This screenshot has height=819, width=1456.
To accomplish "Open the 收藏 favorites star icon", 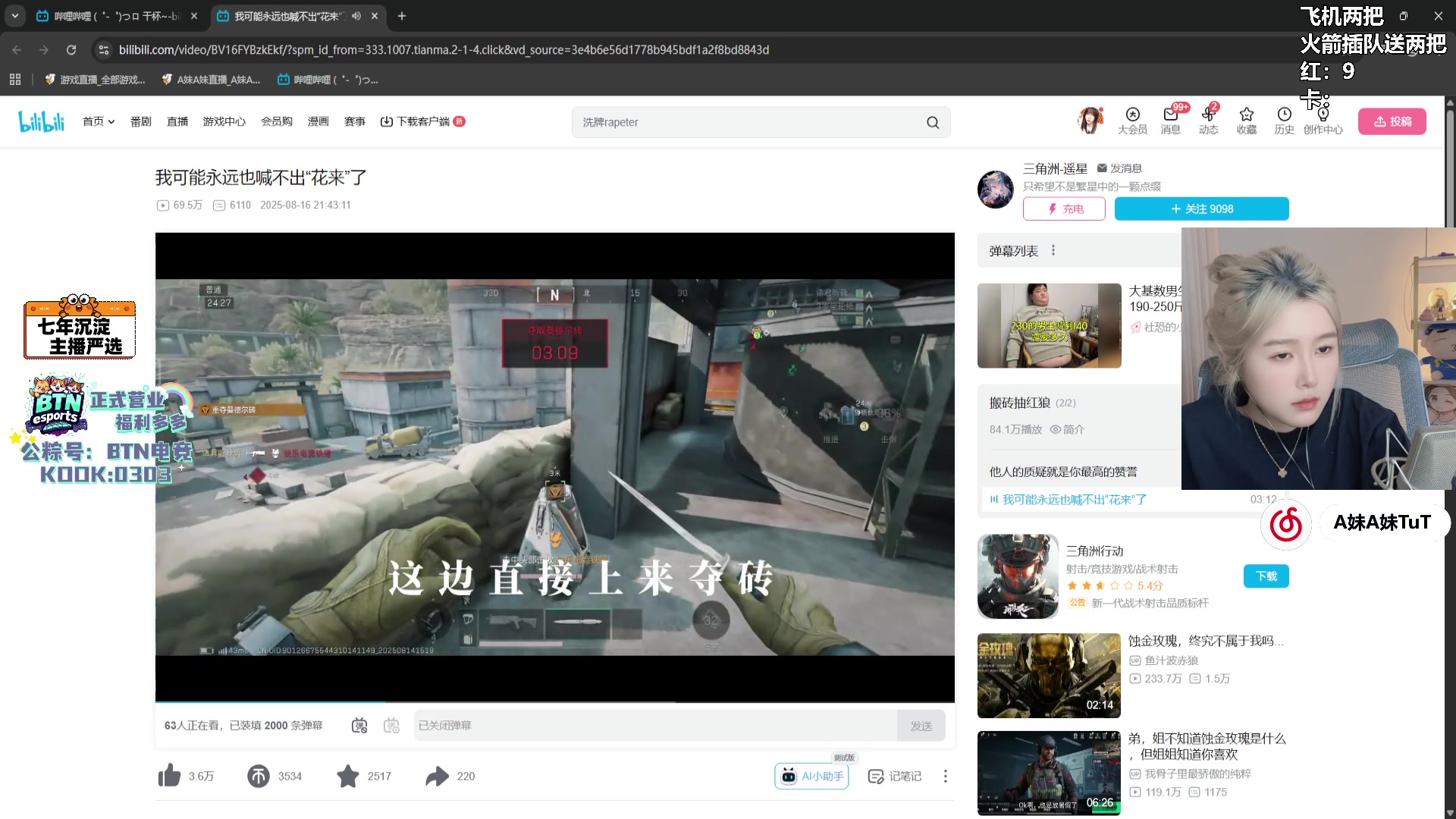I will [1246, 121].
